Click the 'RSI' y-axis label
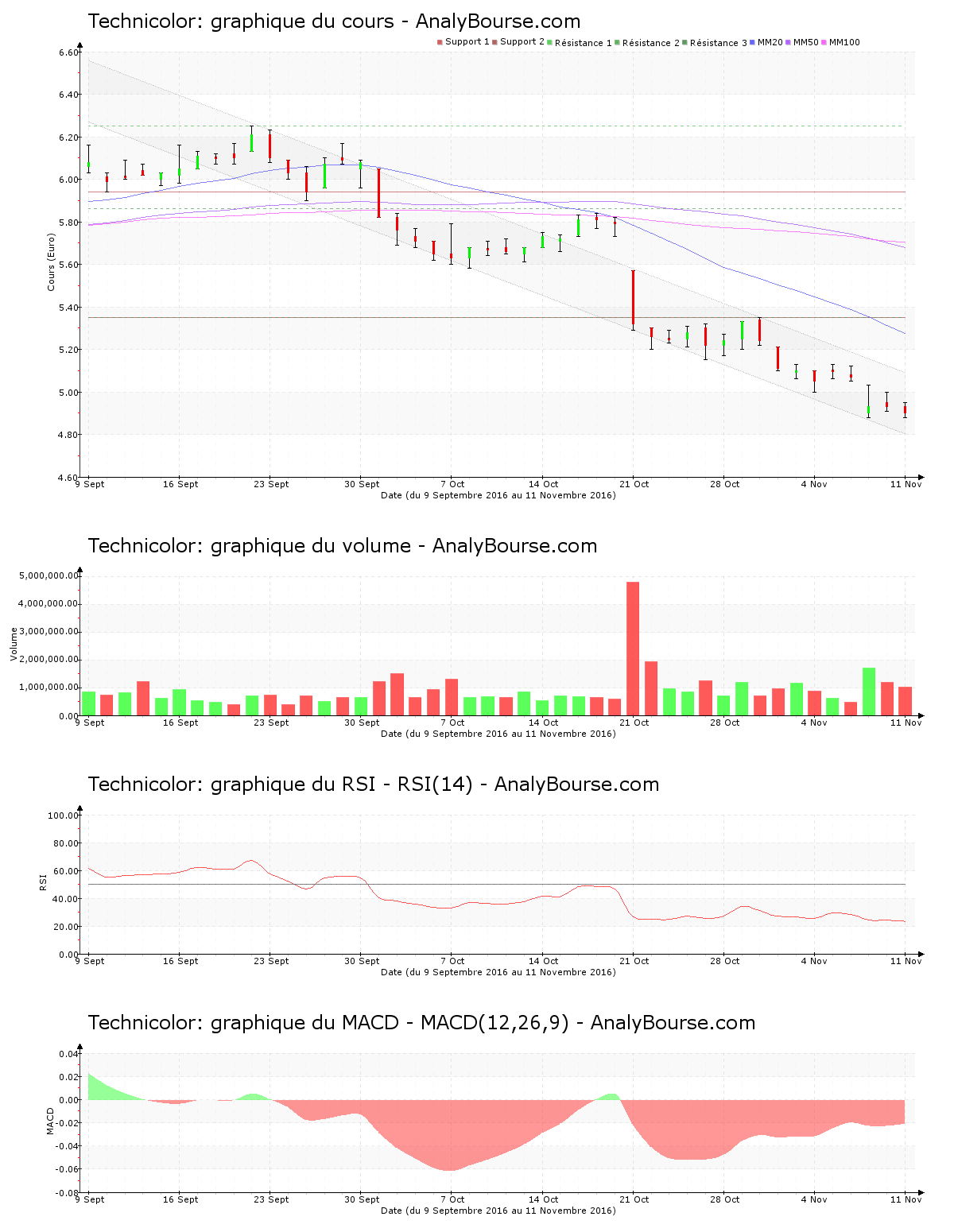 pyautogui.click(x=43, y=882)
